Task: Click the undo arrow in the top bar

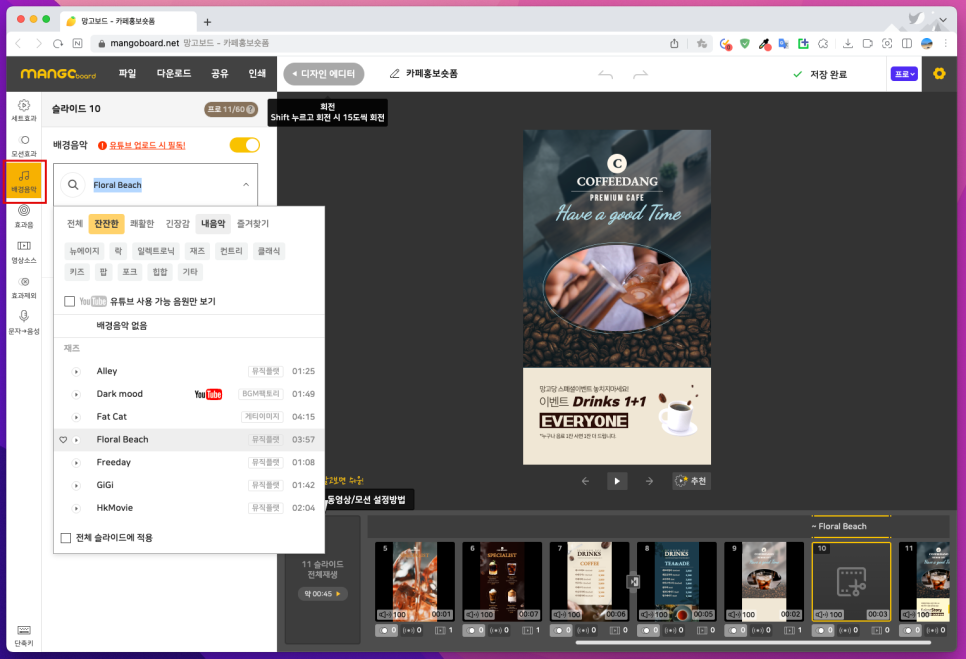Action: click(606, 75)
